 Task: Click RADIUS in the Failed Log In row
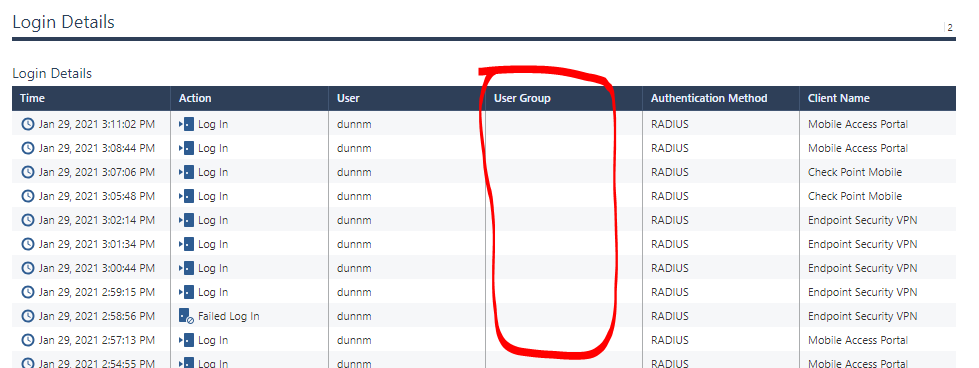click(669, 316)
